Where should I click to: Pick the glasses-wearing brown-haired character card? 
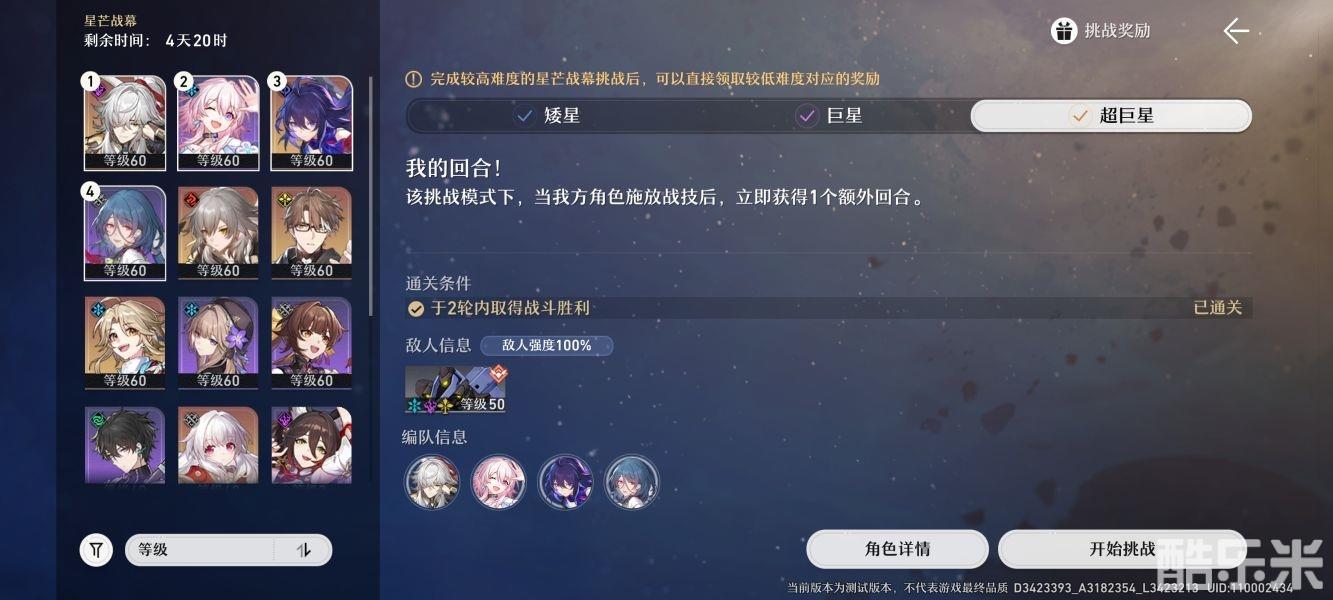tap(311, 233)
